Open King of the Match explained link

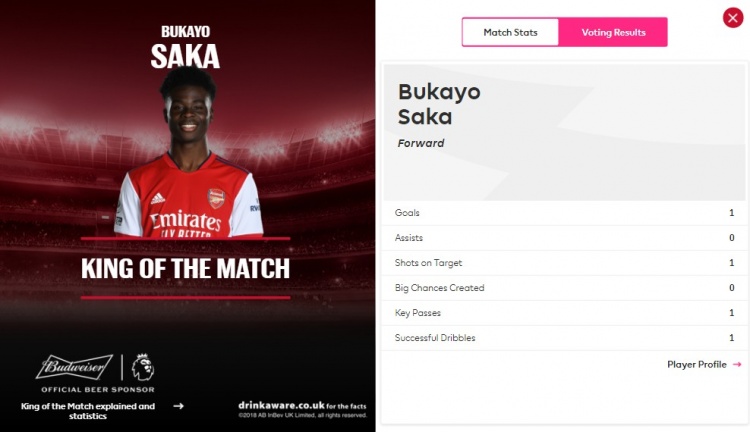pos(88,411)
